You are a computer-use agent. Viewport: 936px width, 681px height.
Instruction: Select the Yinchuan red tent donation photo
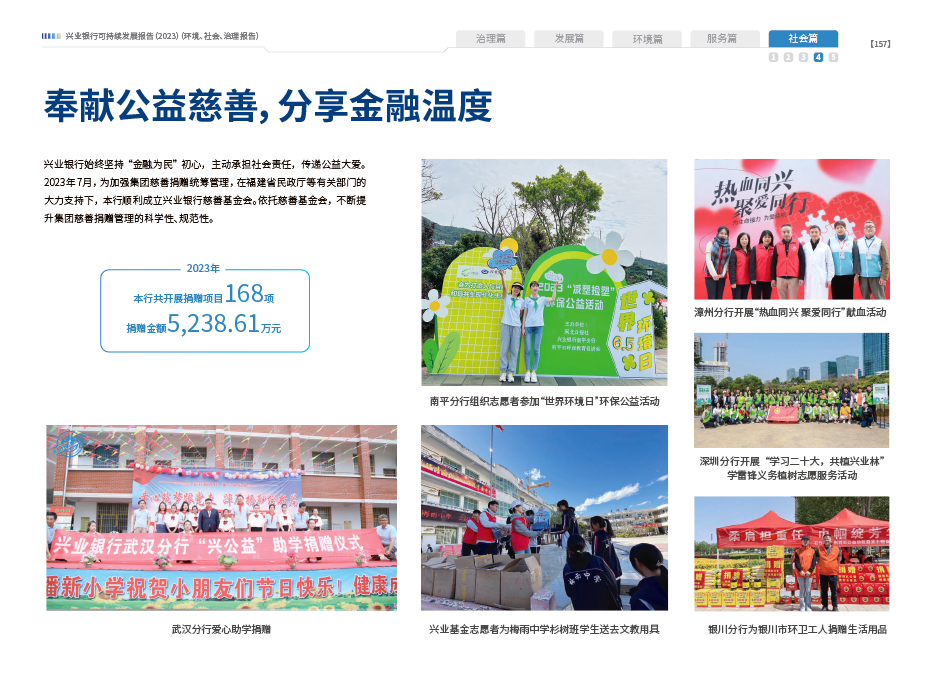[791, 553]
